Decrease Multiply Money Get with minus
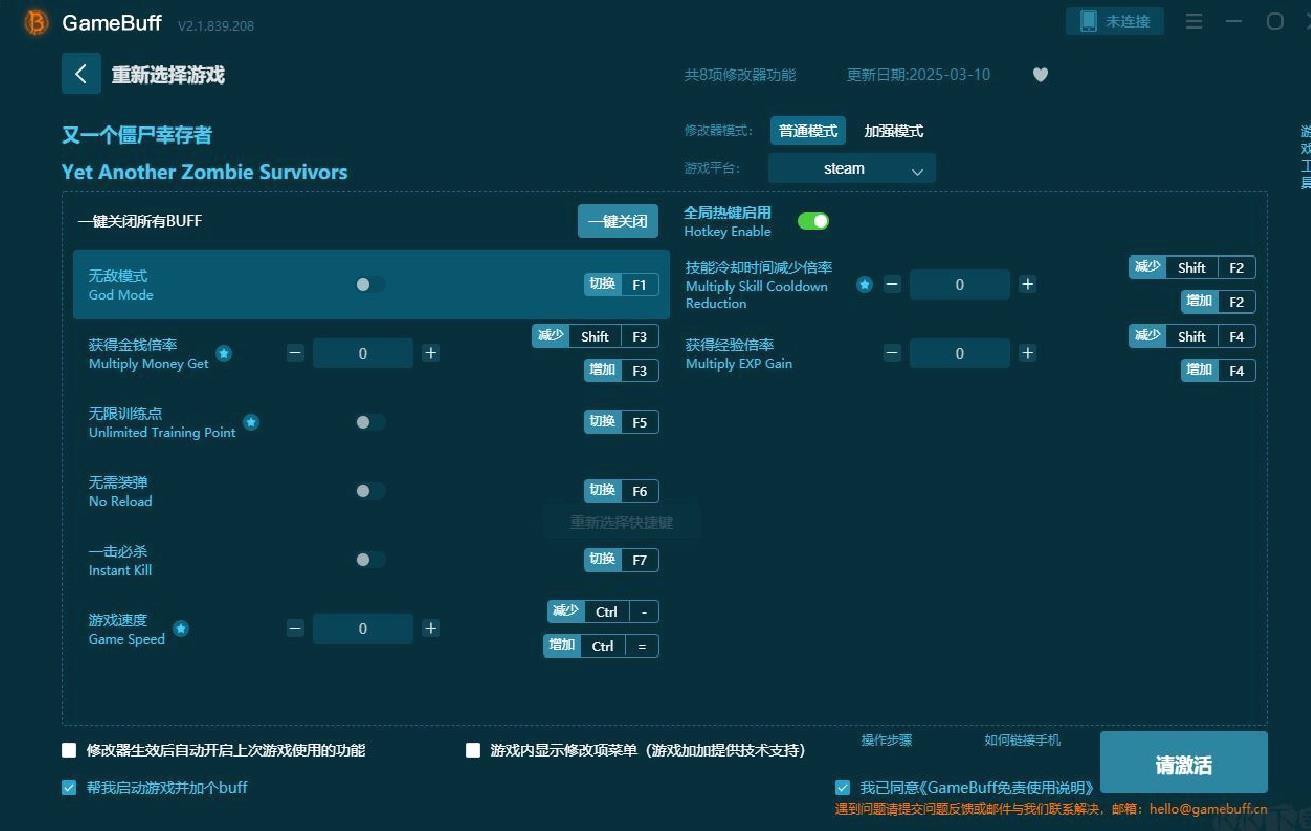 pyautogui.click(x=295, y=353)
